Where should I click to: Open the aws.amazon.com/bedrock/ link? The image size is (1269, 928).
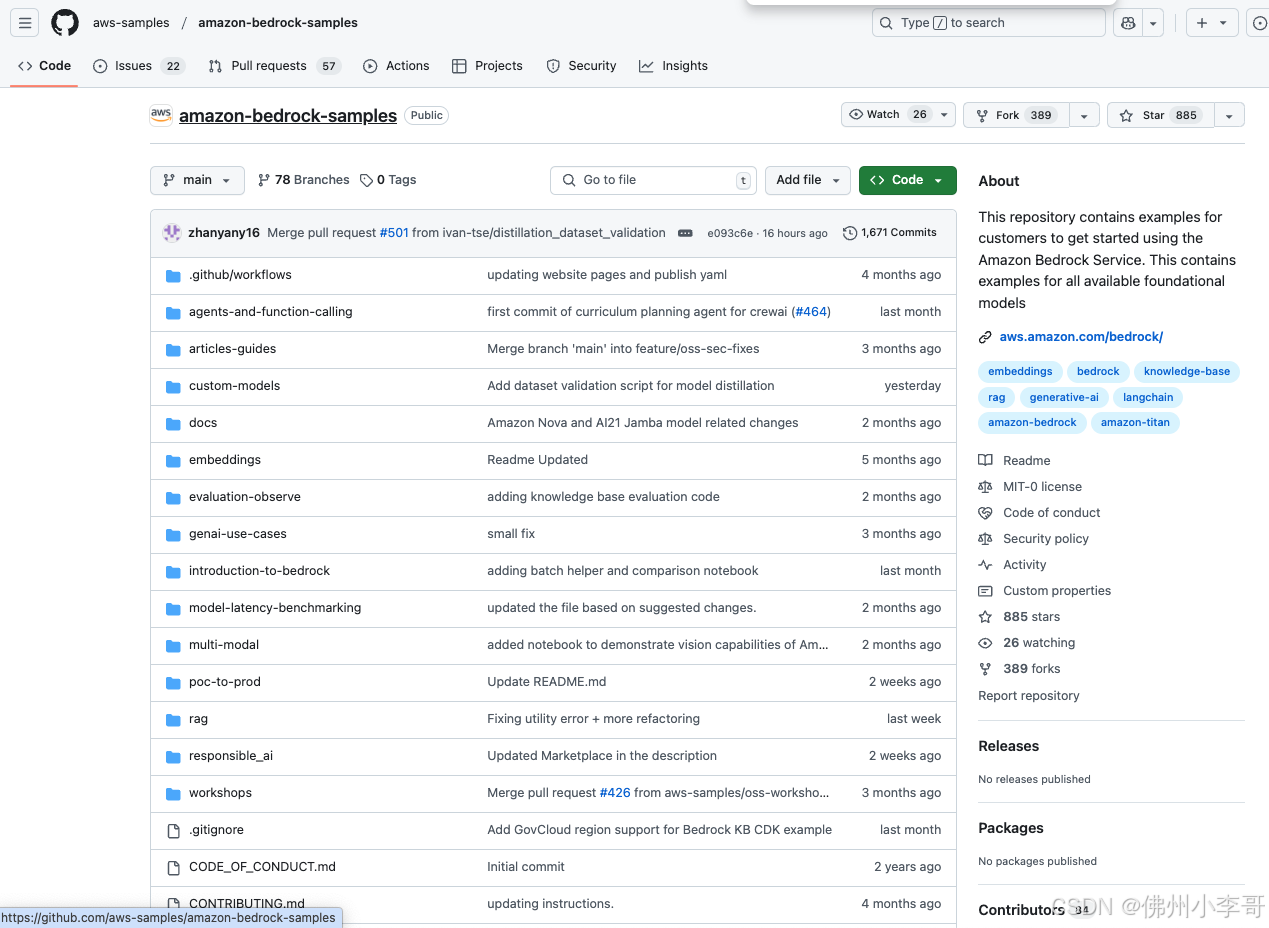[1081, 337]
